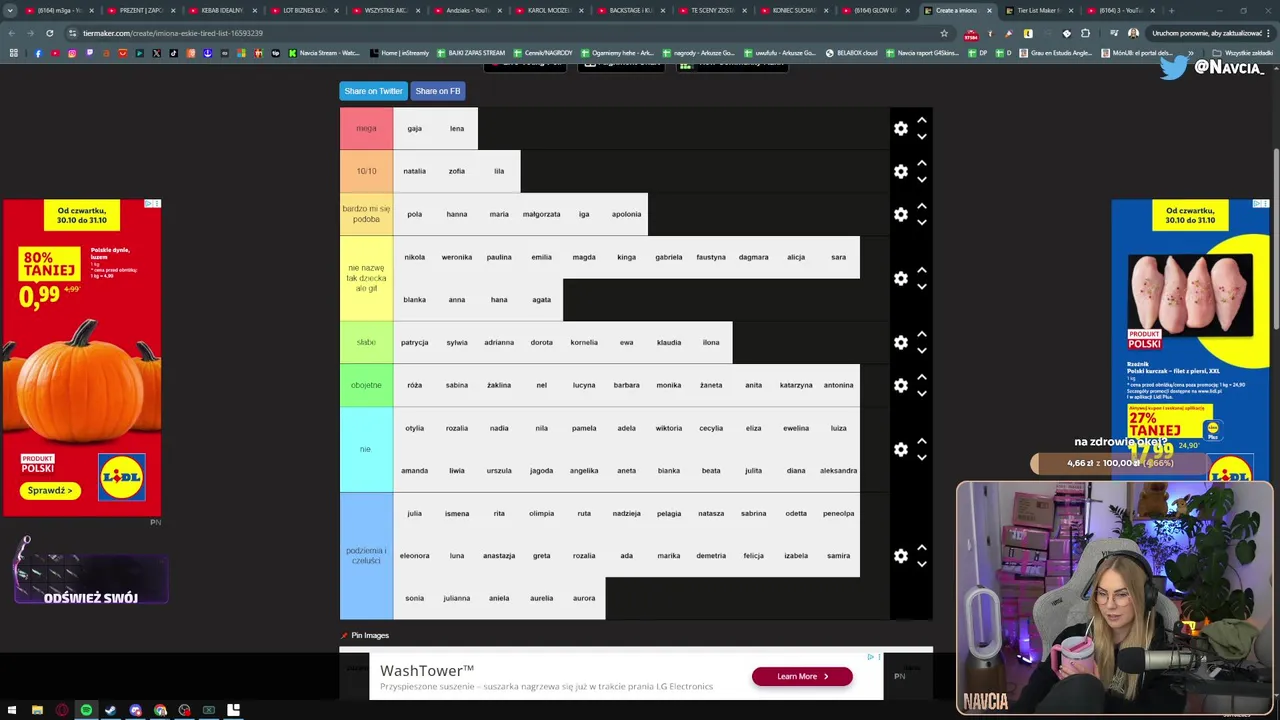This screenshot has width=1280, height=720.
Task: Select the 'aurora' name tile
Action: pyautogui.click(x=584, y=598)
